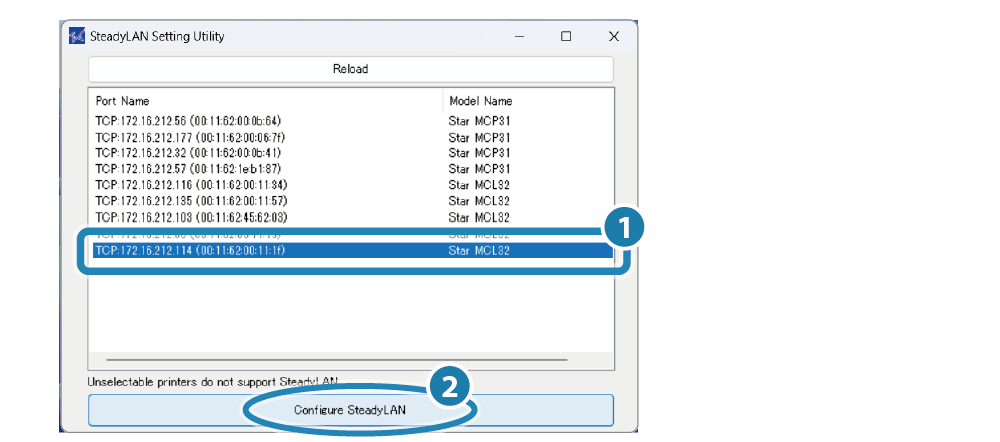
Task: Close the SteadyLAN Setting Utility window
Action: click(x=614, y=37)
